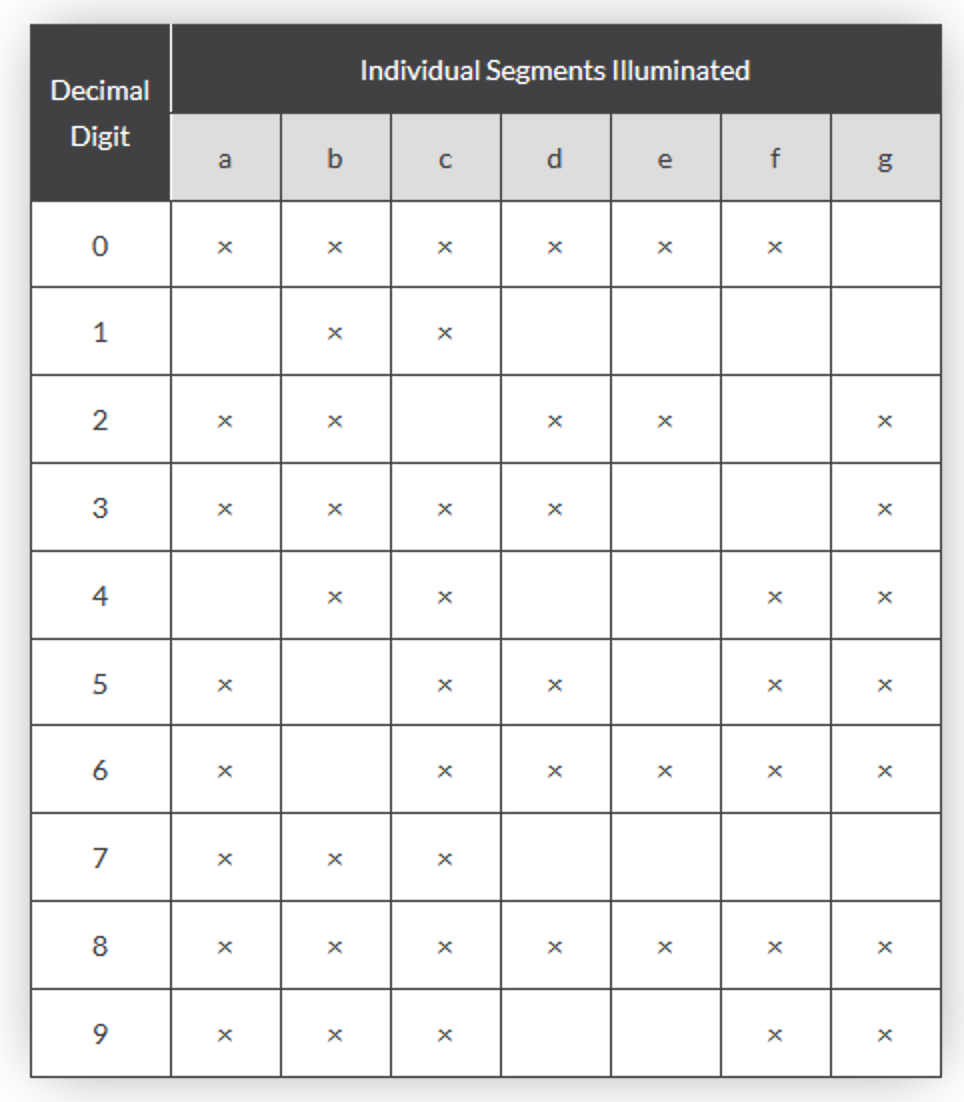The height and width of the screenshot is (1102, 964).
Task: Click the x mark for digit 1 segment b
Action: (335, 333)
